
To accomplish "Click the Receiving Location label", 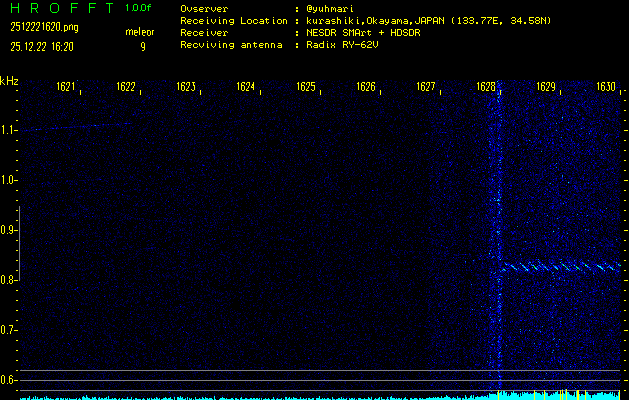I will (x=234, y=21).
